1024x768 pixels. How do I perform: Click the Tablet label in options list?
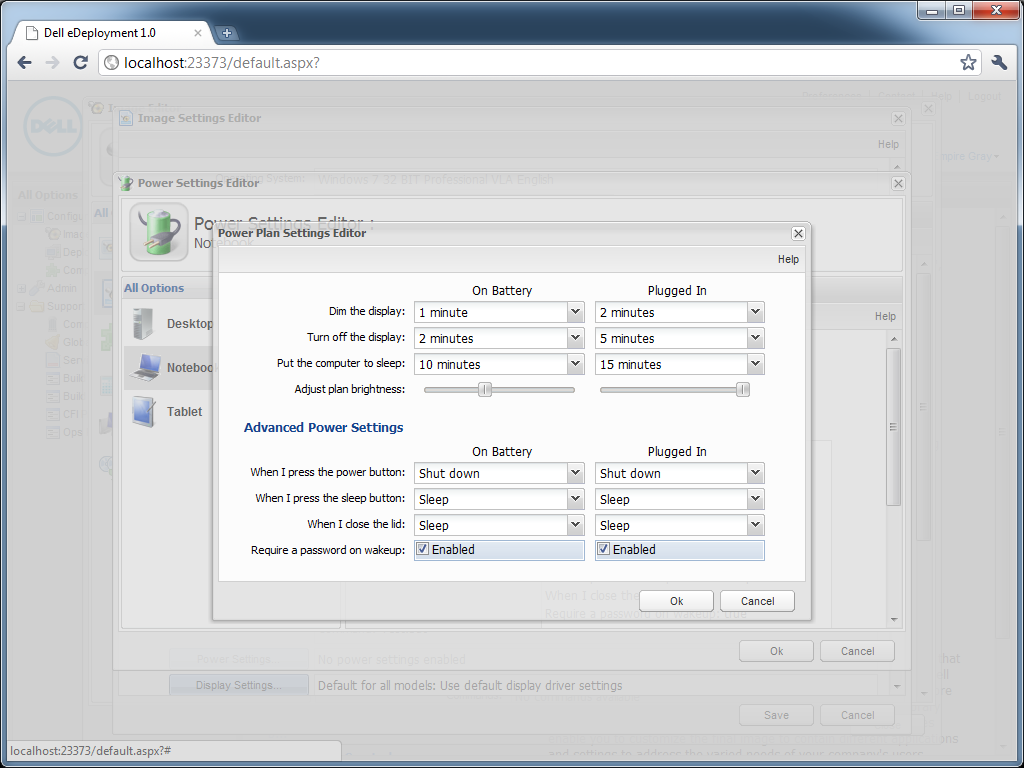point(184,411)
